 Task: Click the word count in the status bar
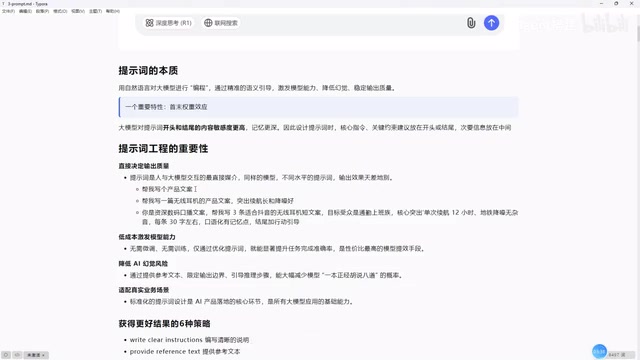pos(616,355)
